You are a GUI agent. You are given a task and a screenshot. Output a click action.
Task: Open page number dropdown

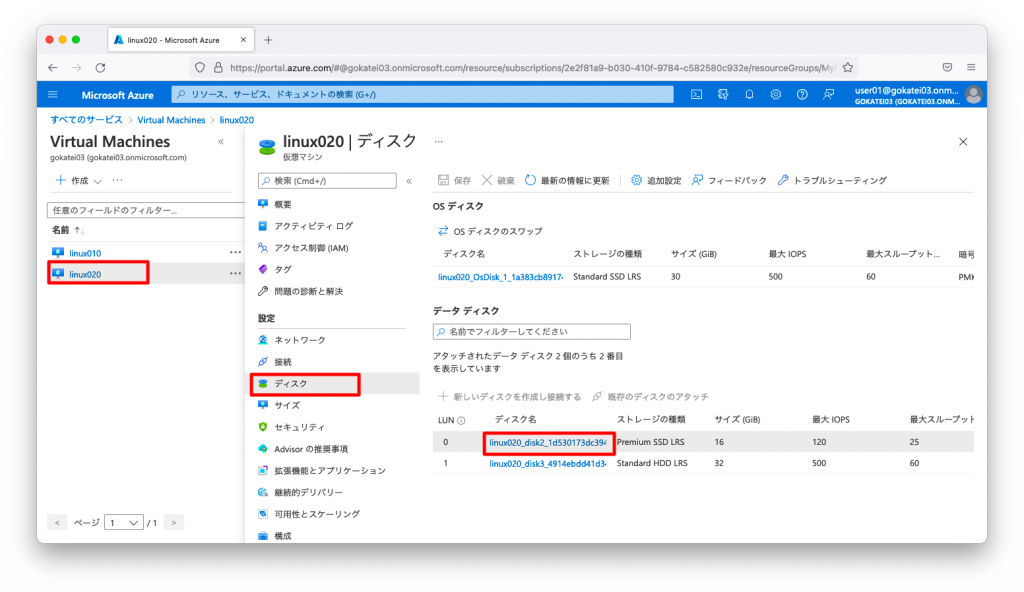pos(123,523)
